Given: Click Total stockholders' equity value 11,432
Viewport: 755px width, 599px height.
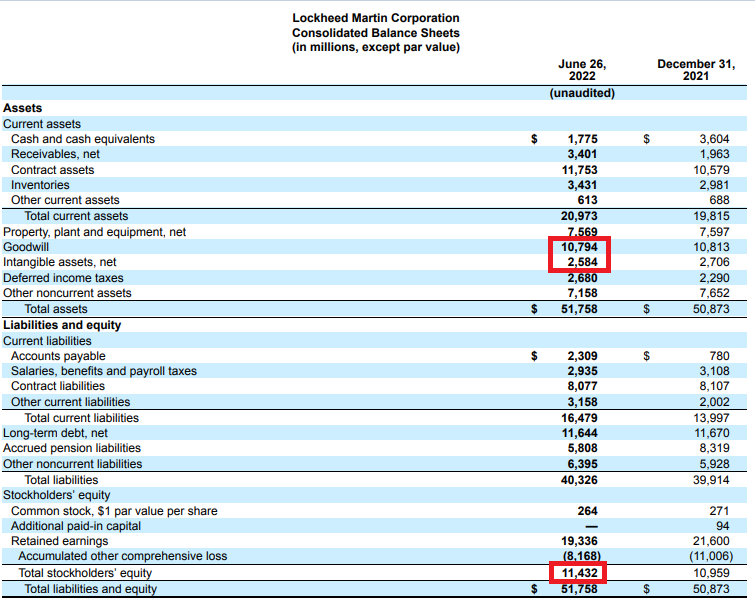Looking at the screenshot, I should (x=581, y=574).
